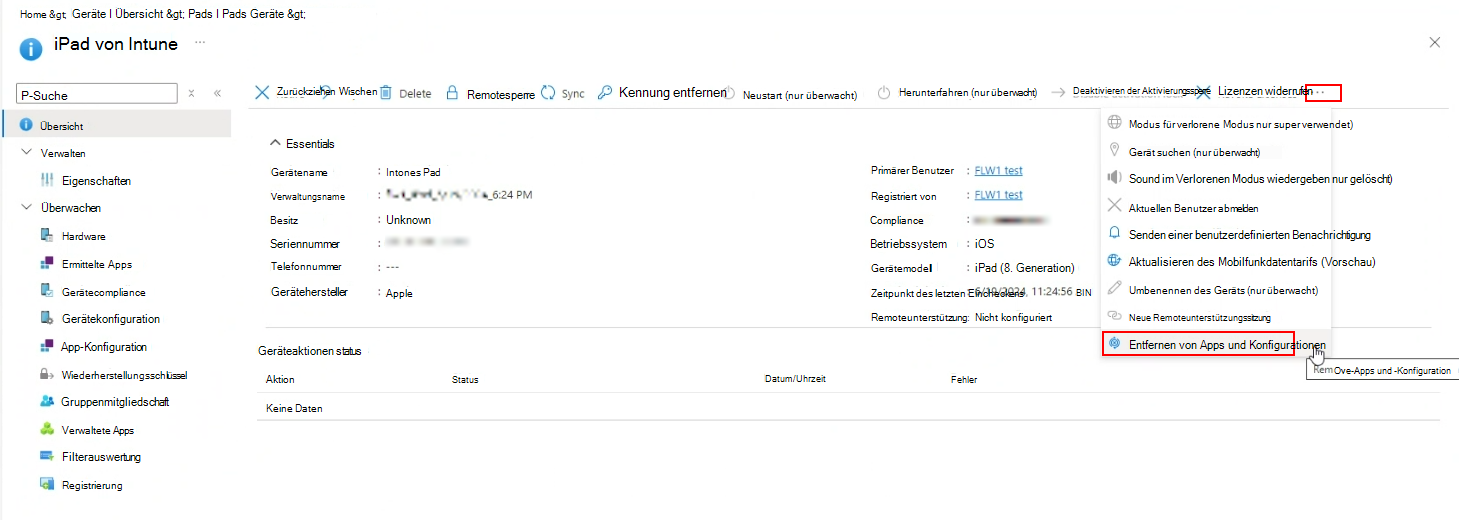Open ellipsis menu next to page title

point(200,43)
